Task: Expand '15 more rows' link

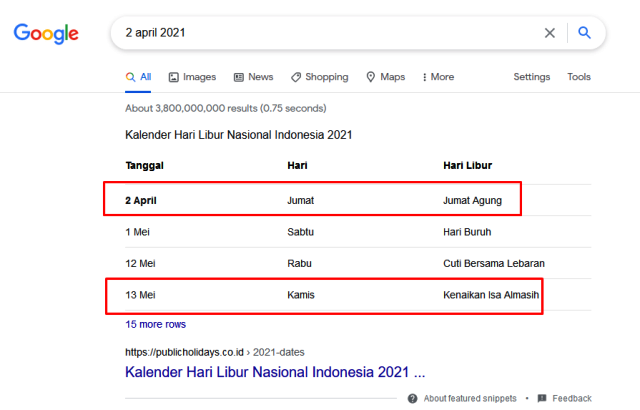Action: tap(156, 324)
